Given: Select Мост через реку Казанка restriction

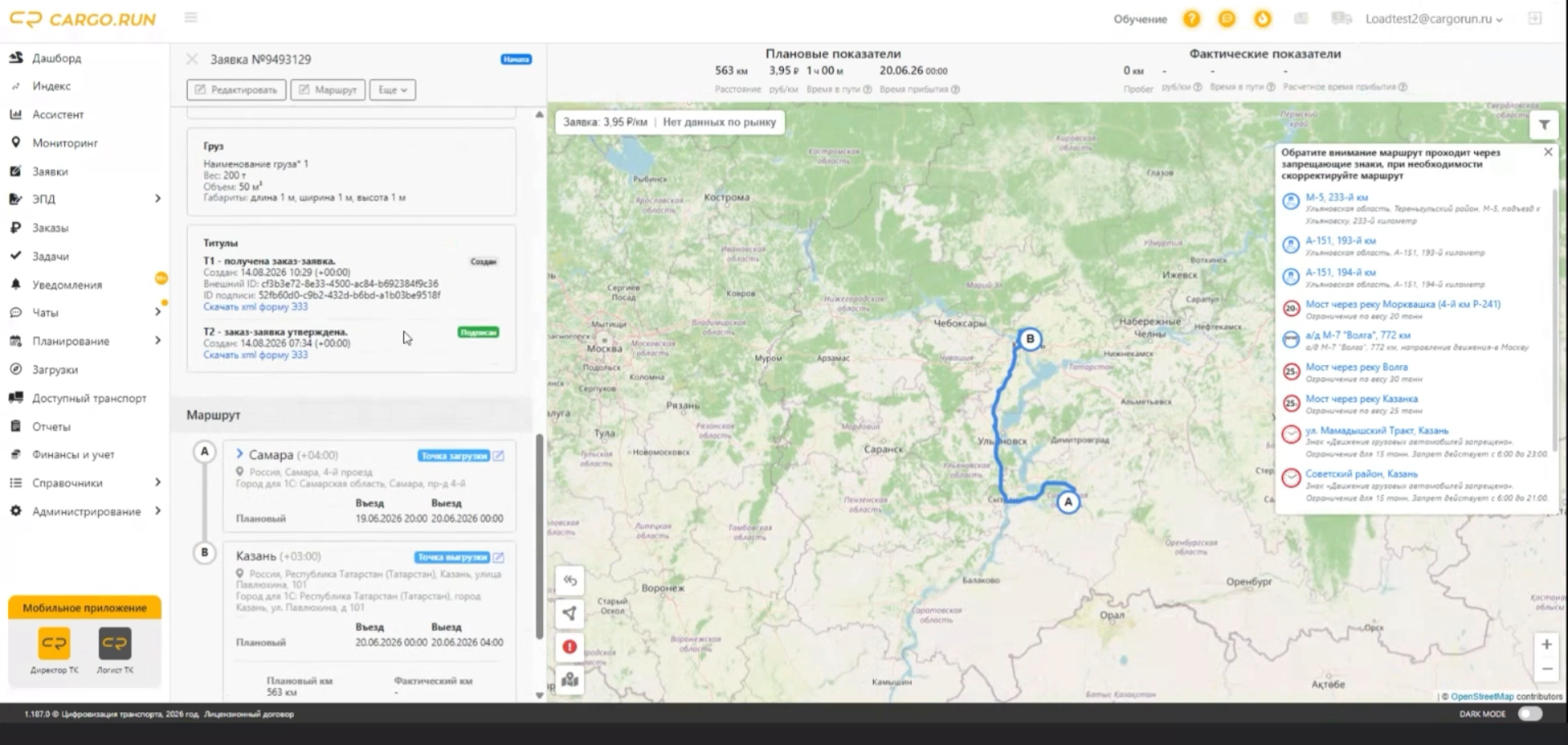Looking at the screenshot, I should [x=1361, y=399].
